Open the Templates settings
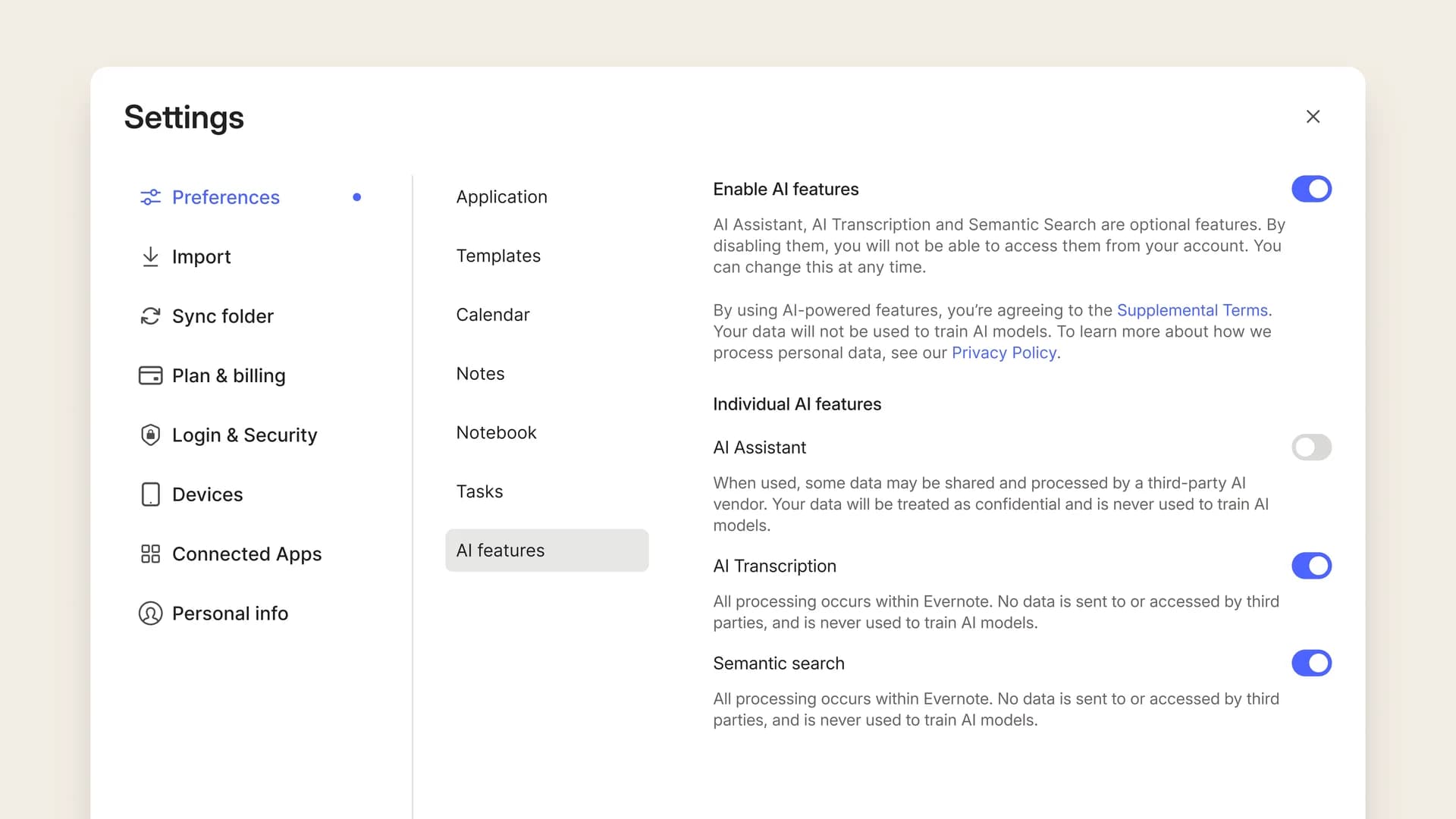The image size is (1456, 819). coord(498,256)
